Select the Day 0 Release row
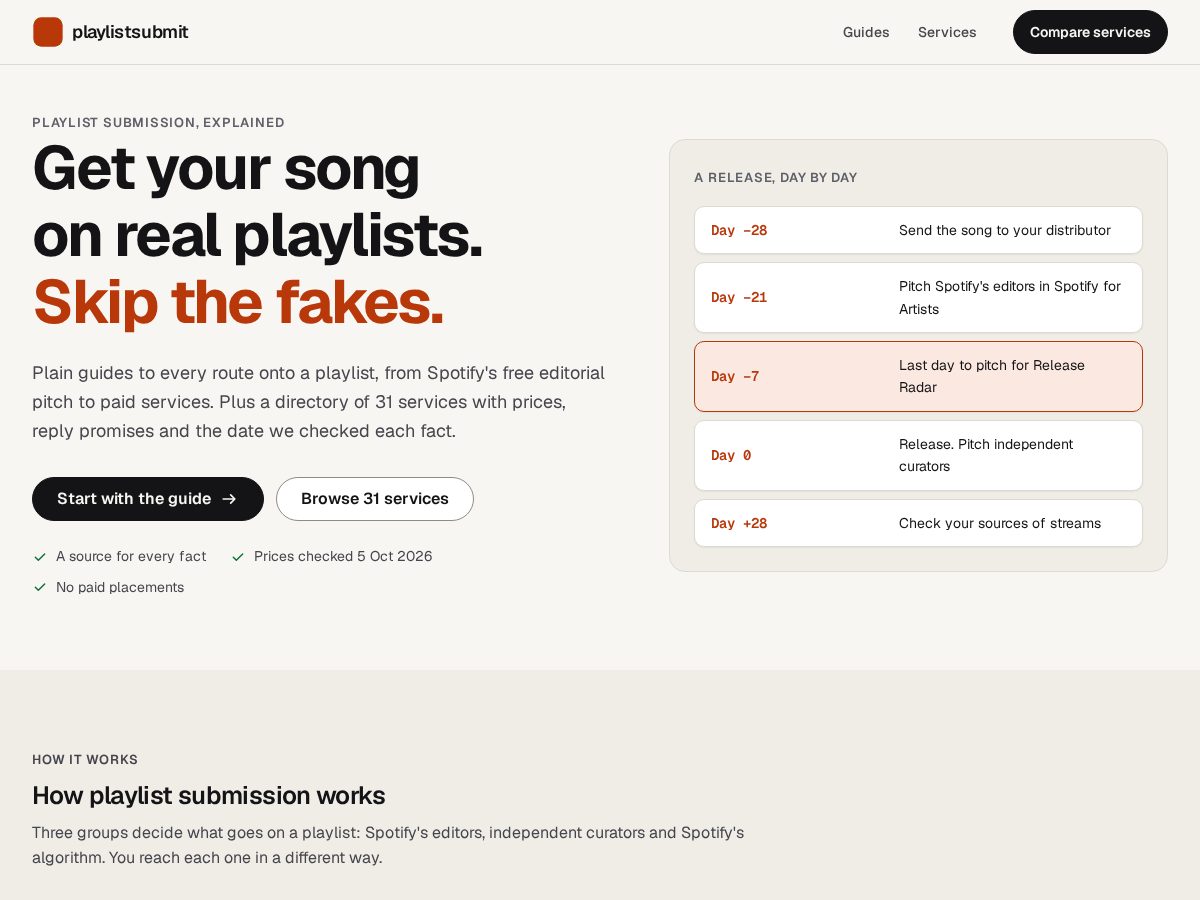 918,455
